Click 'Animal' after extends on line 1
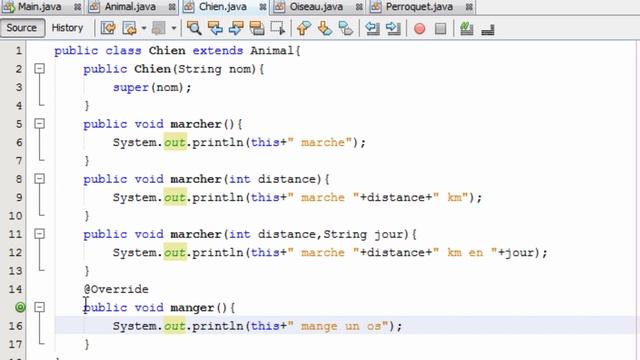The height and width of the screenshot is (360, 640). 272,51
